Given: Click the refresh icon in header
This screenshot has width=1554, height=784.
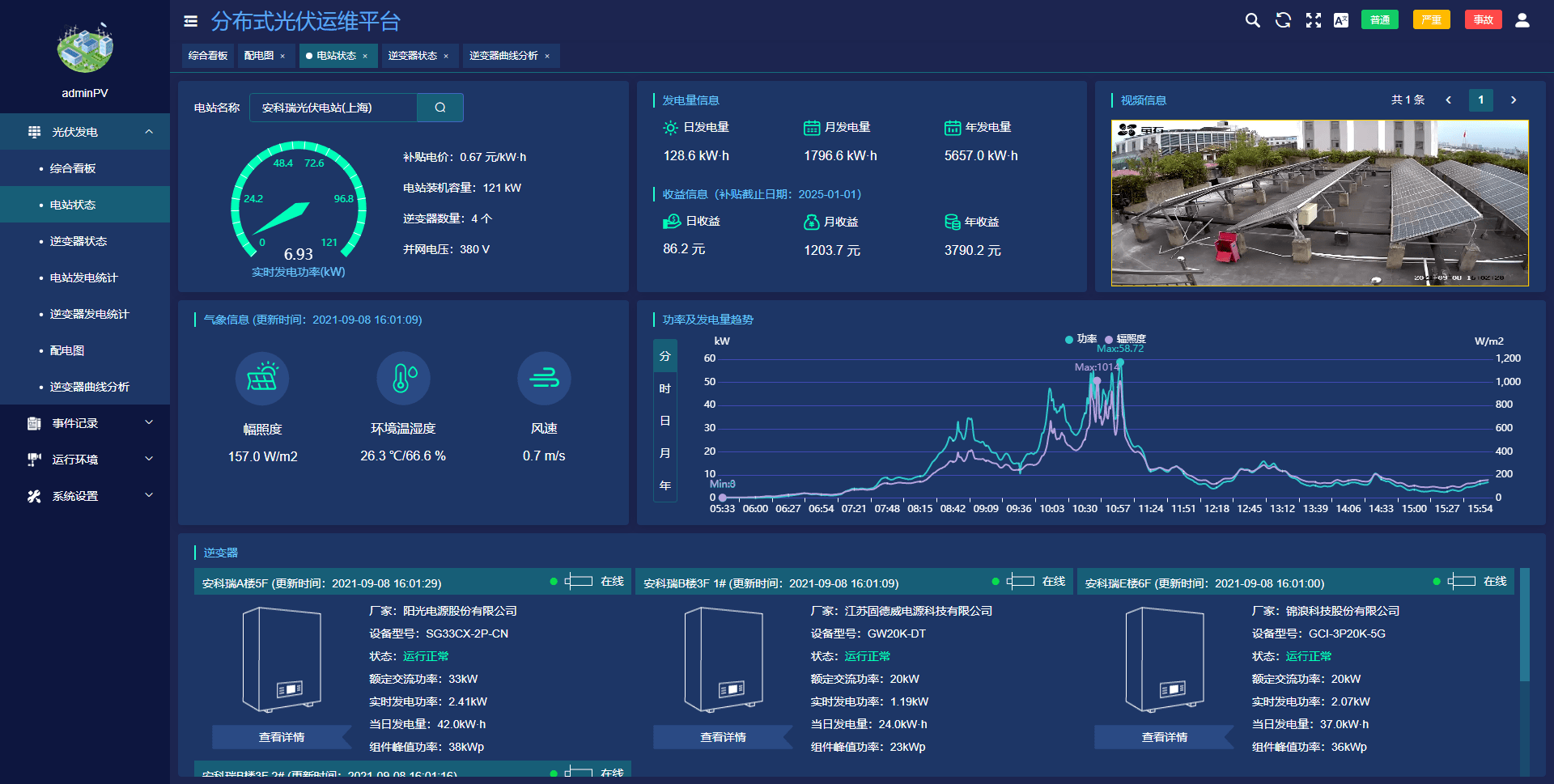Looking at the screenshot, I should (x=1283, y=20).
